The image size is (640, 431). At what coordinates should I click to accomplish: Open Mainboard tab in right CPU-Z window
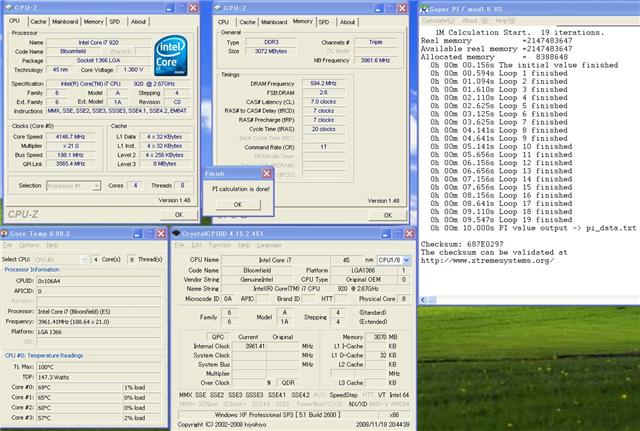click(x=274, y=22)
